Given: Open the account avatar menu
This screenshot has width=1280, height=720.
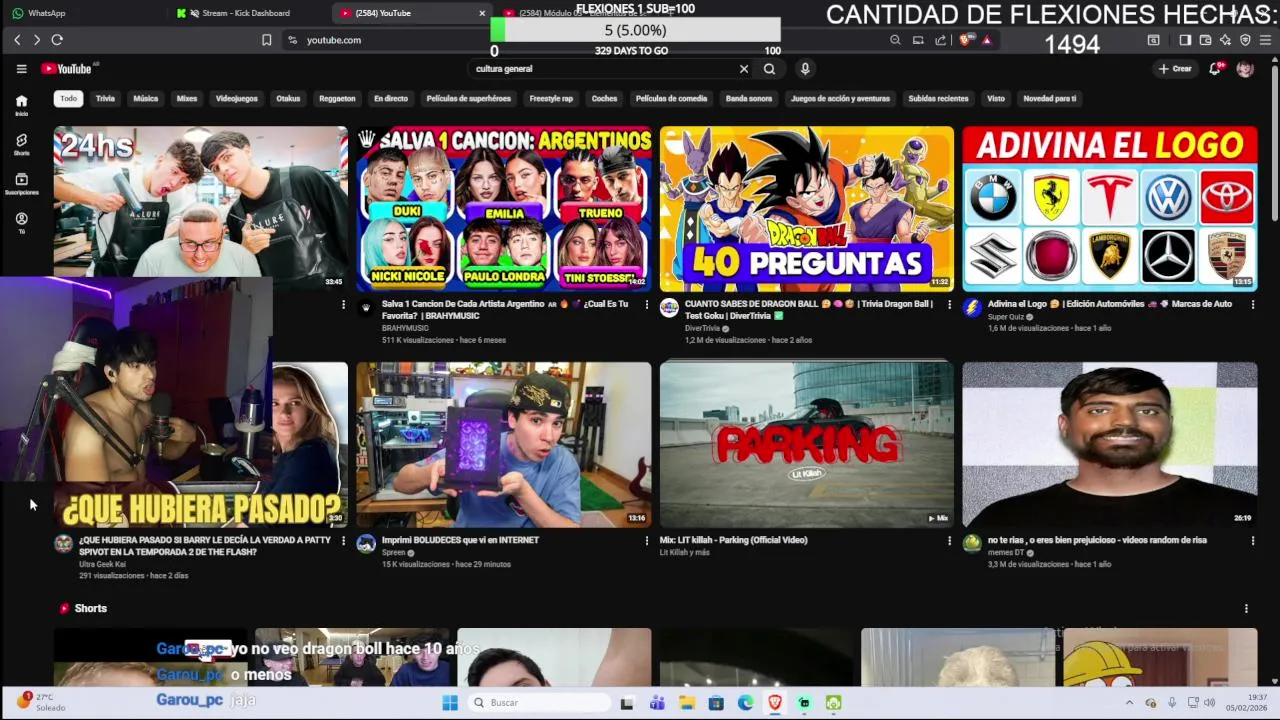Looking at the screenshot, I should tap(1245, 69).
